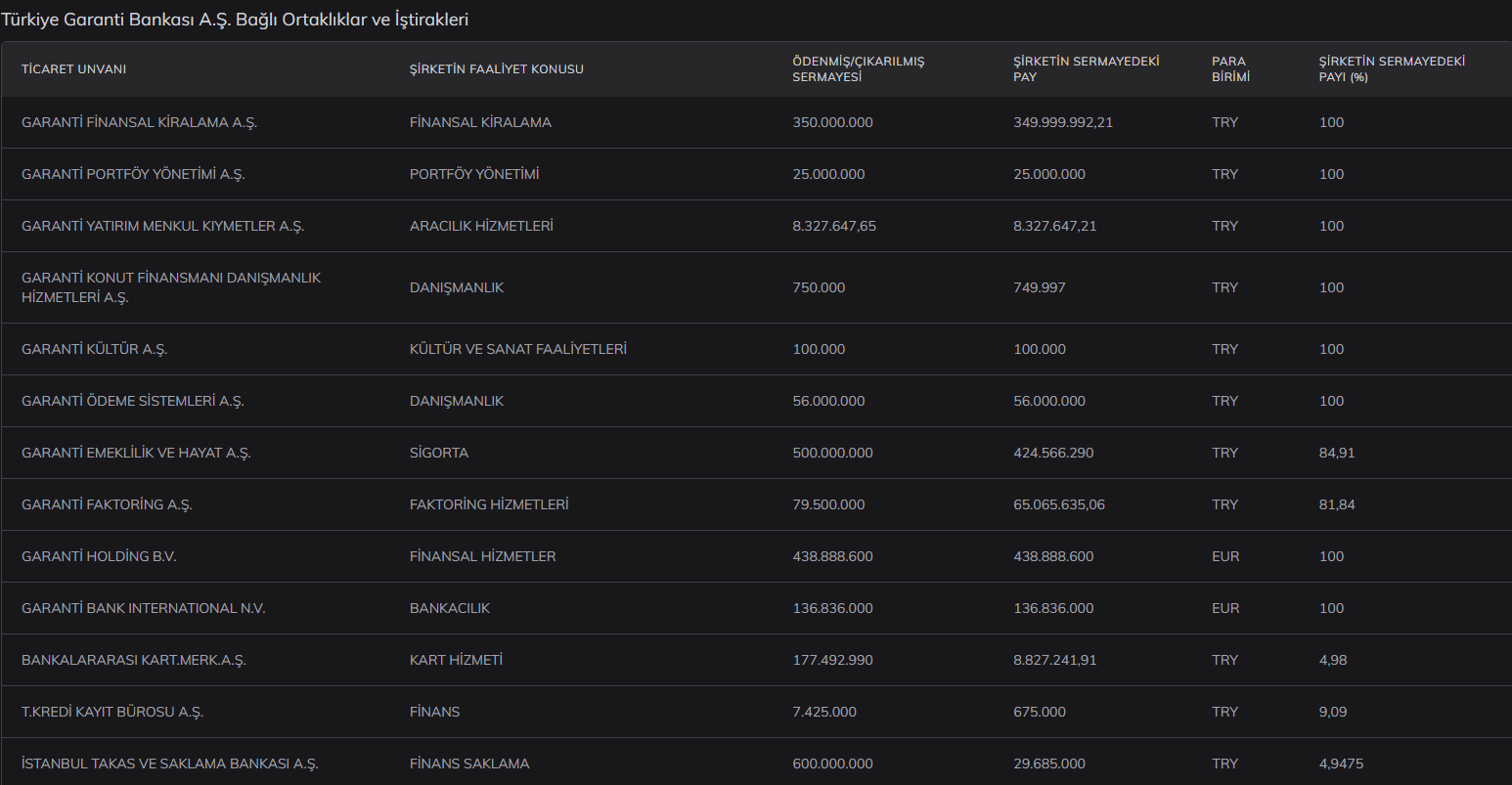1512x785 pixels.
Task: Select İSTANBUL TAKAS VE SAKLAMA BANKASI cell
Action: click(170, 763)
